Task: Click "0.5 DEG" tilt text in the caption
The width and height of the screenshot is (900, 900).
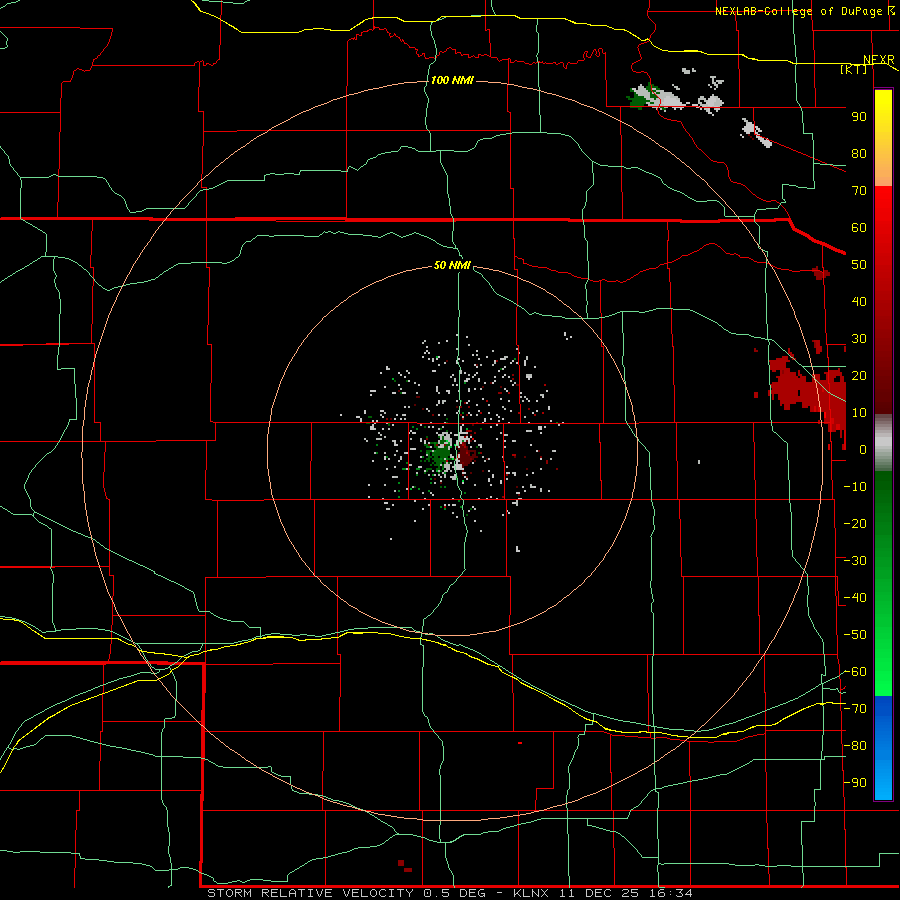Action: [455, 893]
